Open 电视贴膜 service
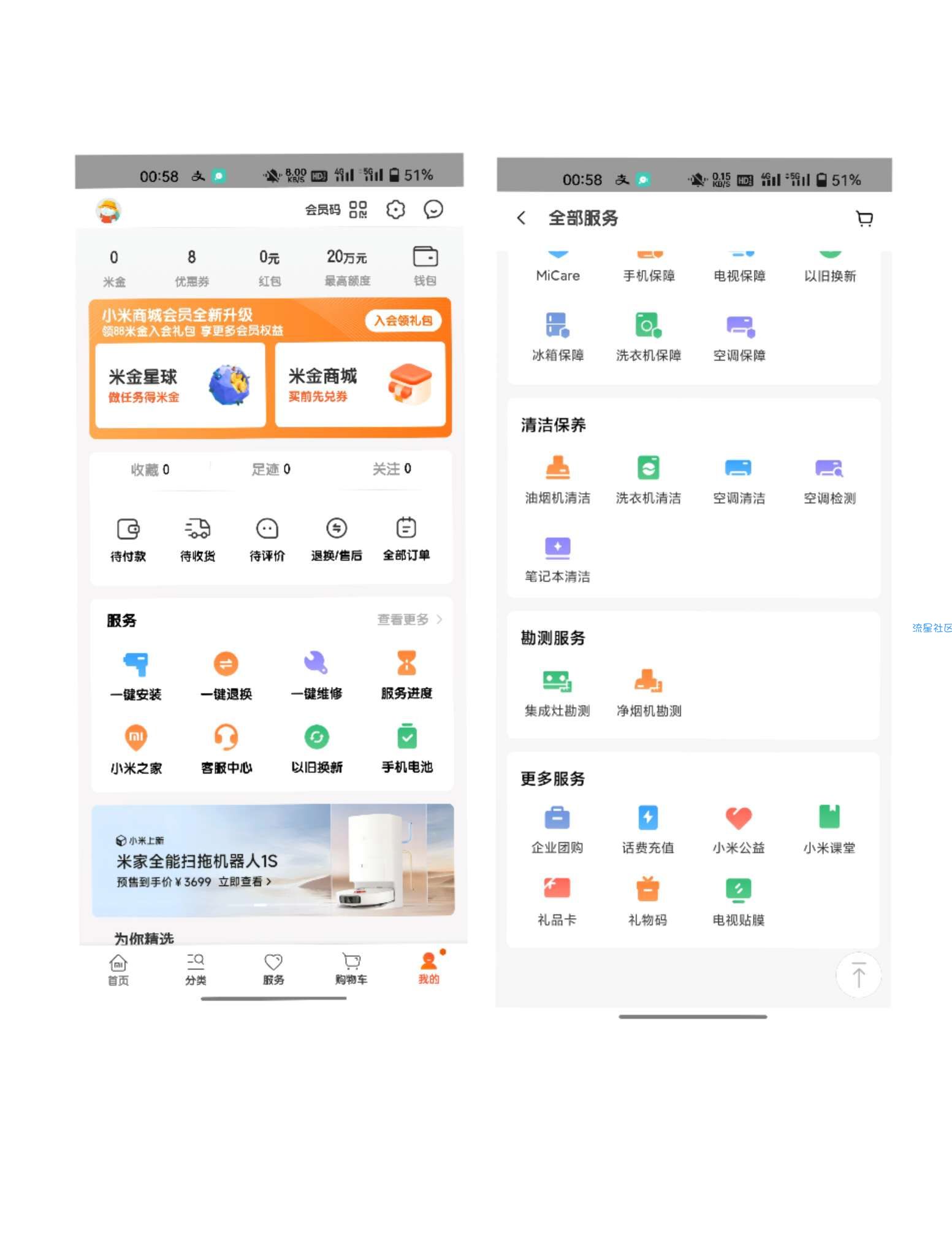Image resolution: width=952 pixels, height=1256 pixels. [739, 902]
